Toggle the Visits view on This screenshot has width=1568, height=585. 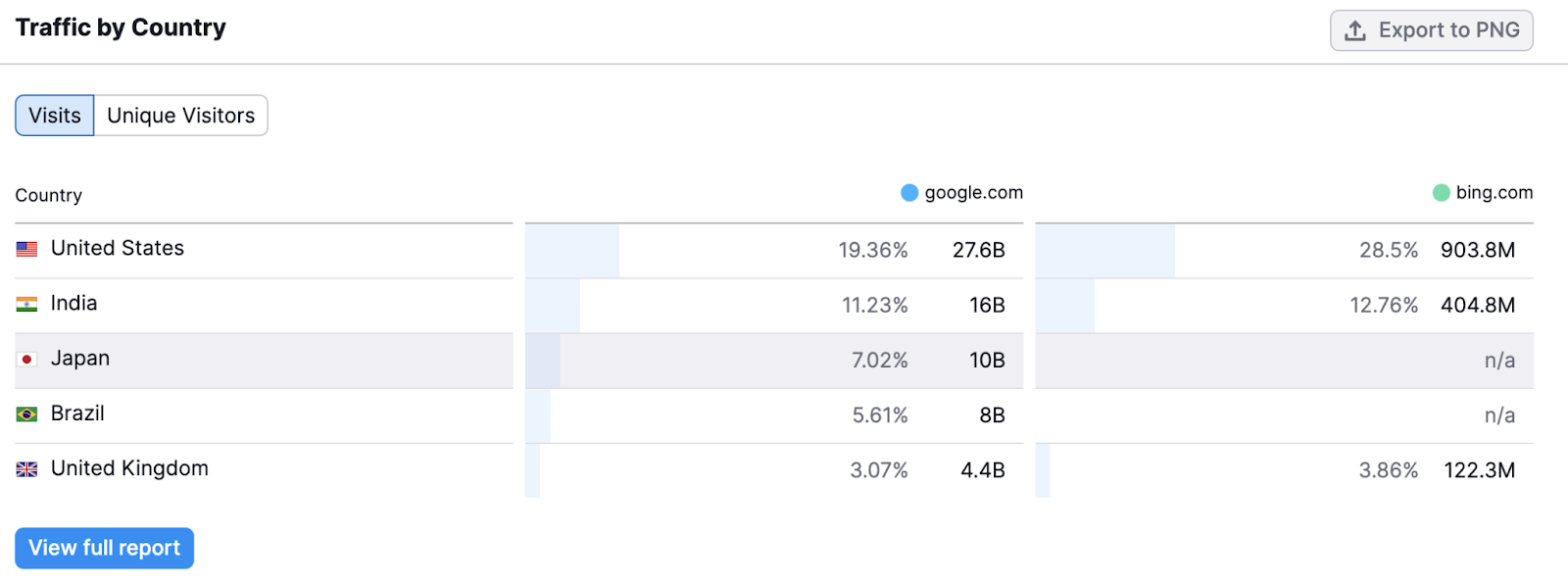click(54, 115)
